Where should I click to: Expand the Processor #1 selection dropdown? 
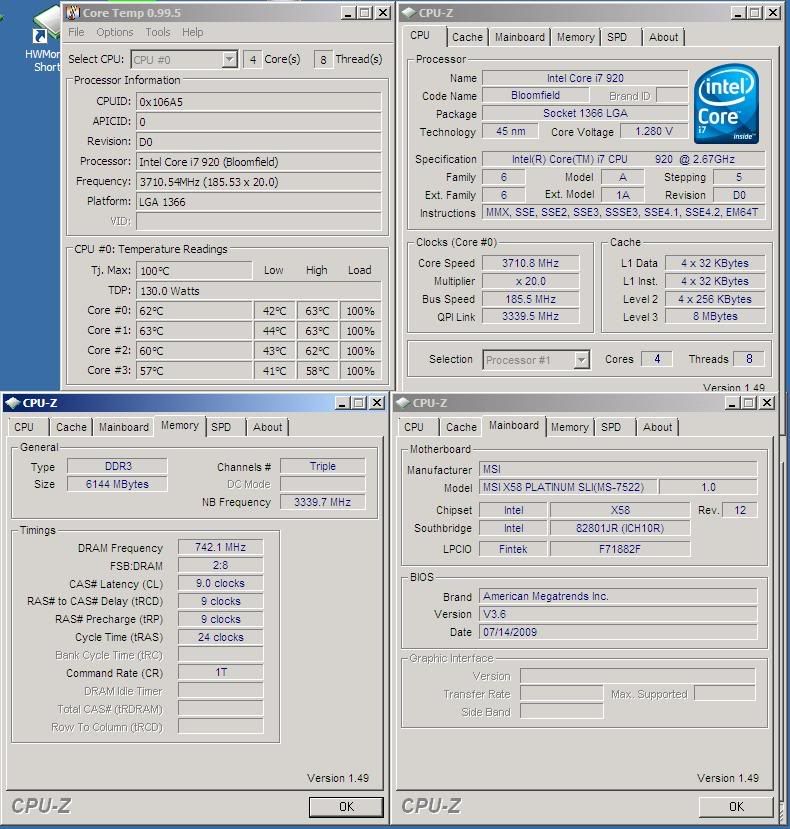[x=581, y=360]
